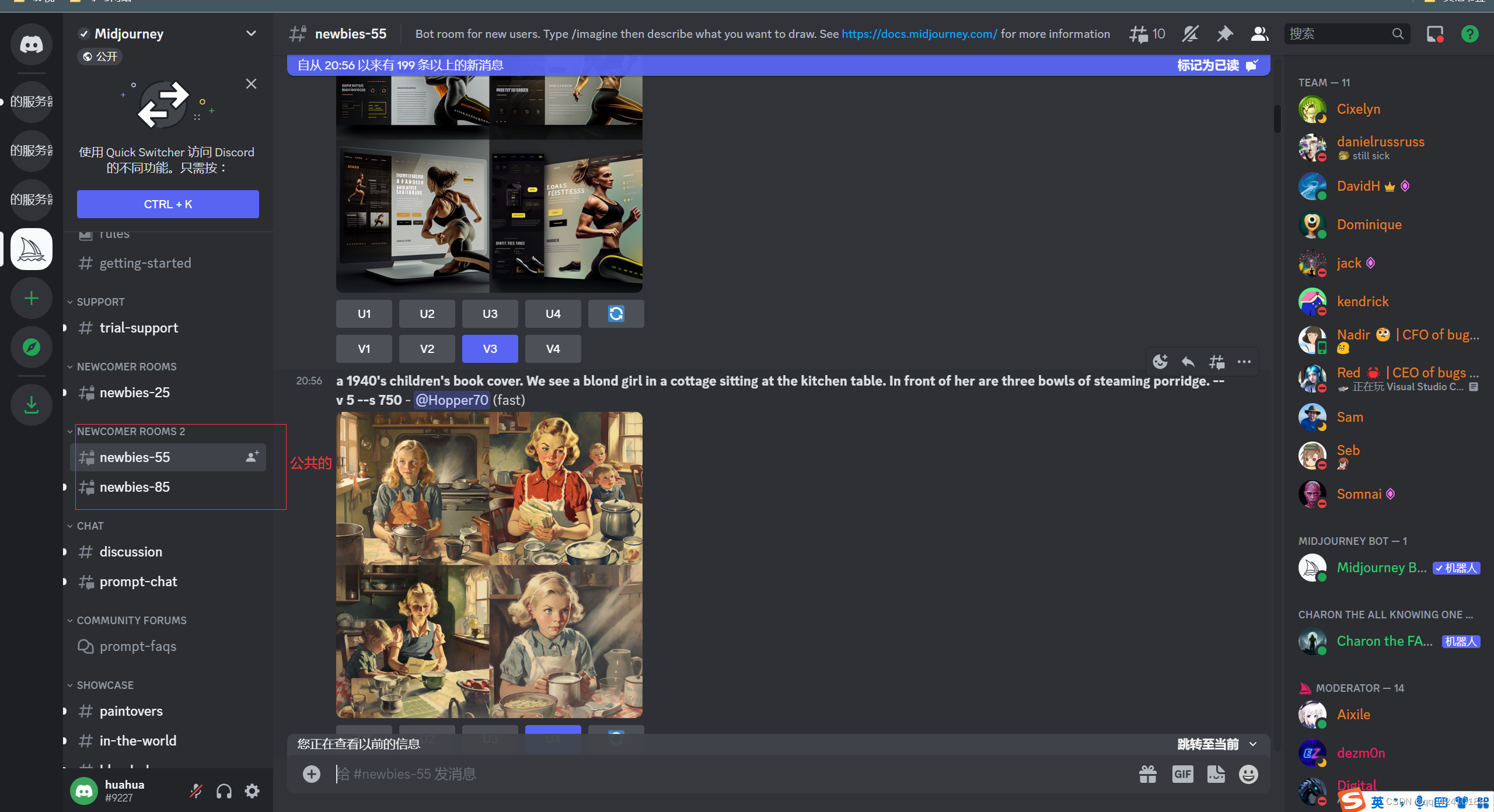Open Explore Discoverable Servers compass icon
1494x812 pixels.
32,348
